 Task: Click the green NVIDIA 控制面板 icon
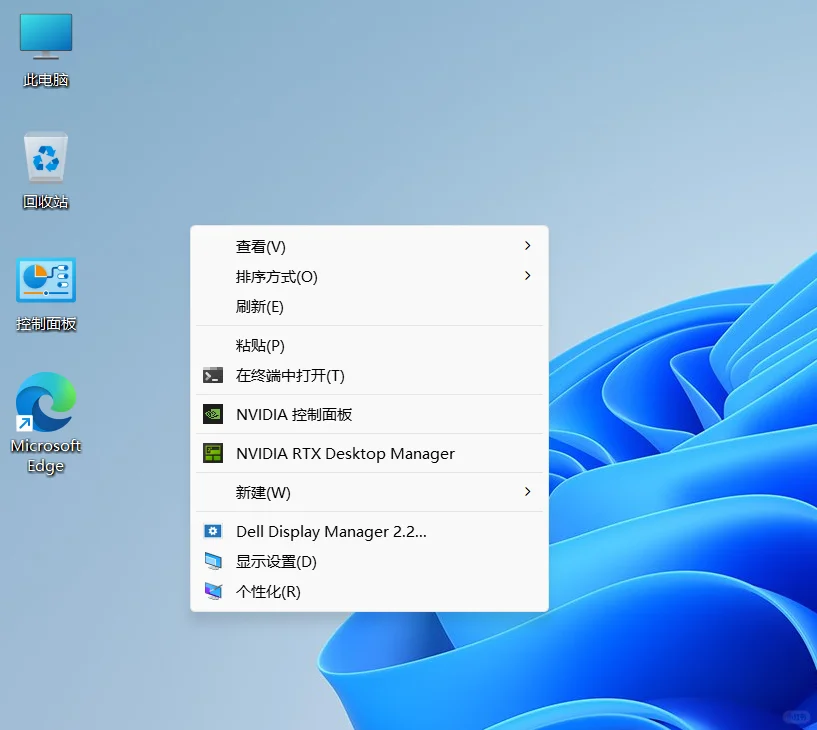tap(213, 413)
